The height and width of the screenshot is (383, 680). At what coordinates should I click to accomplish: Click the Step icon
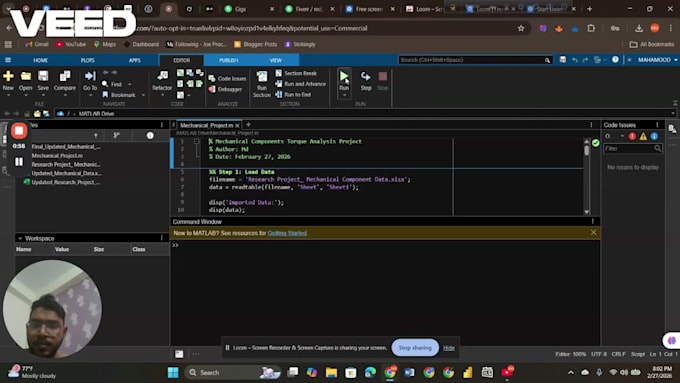(x=366, y=76)
